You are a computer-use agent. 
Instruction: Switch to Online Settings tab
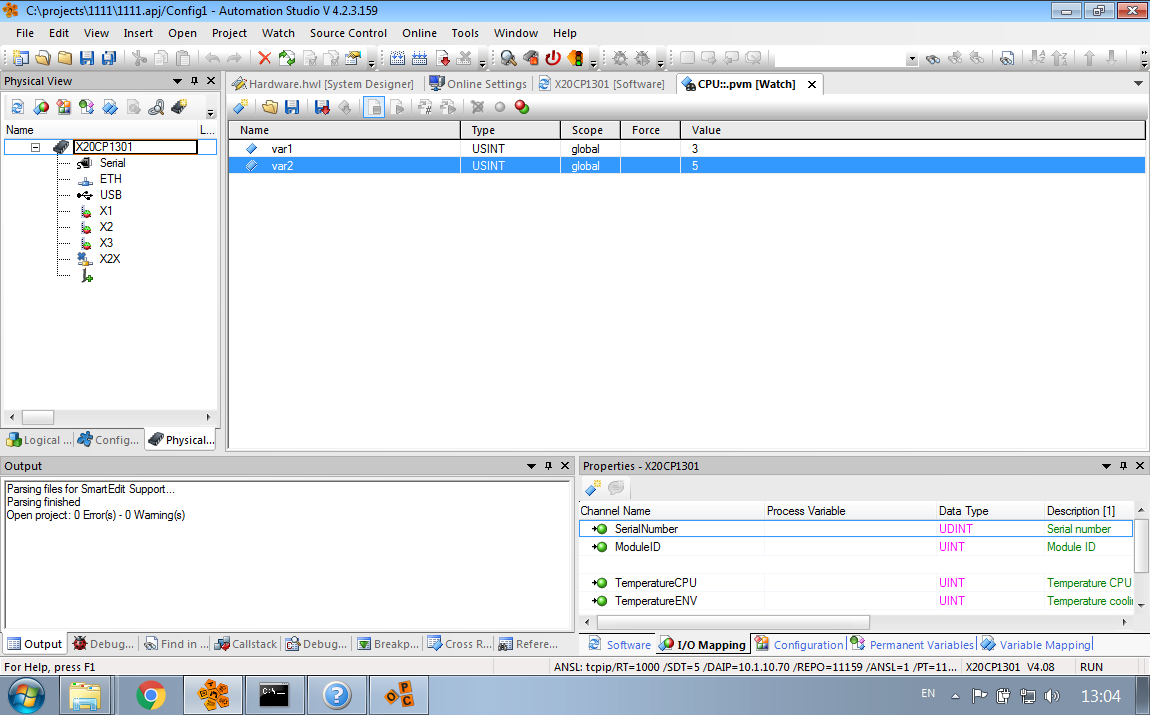click(x=478, y=84)
